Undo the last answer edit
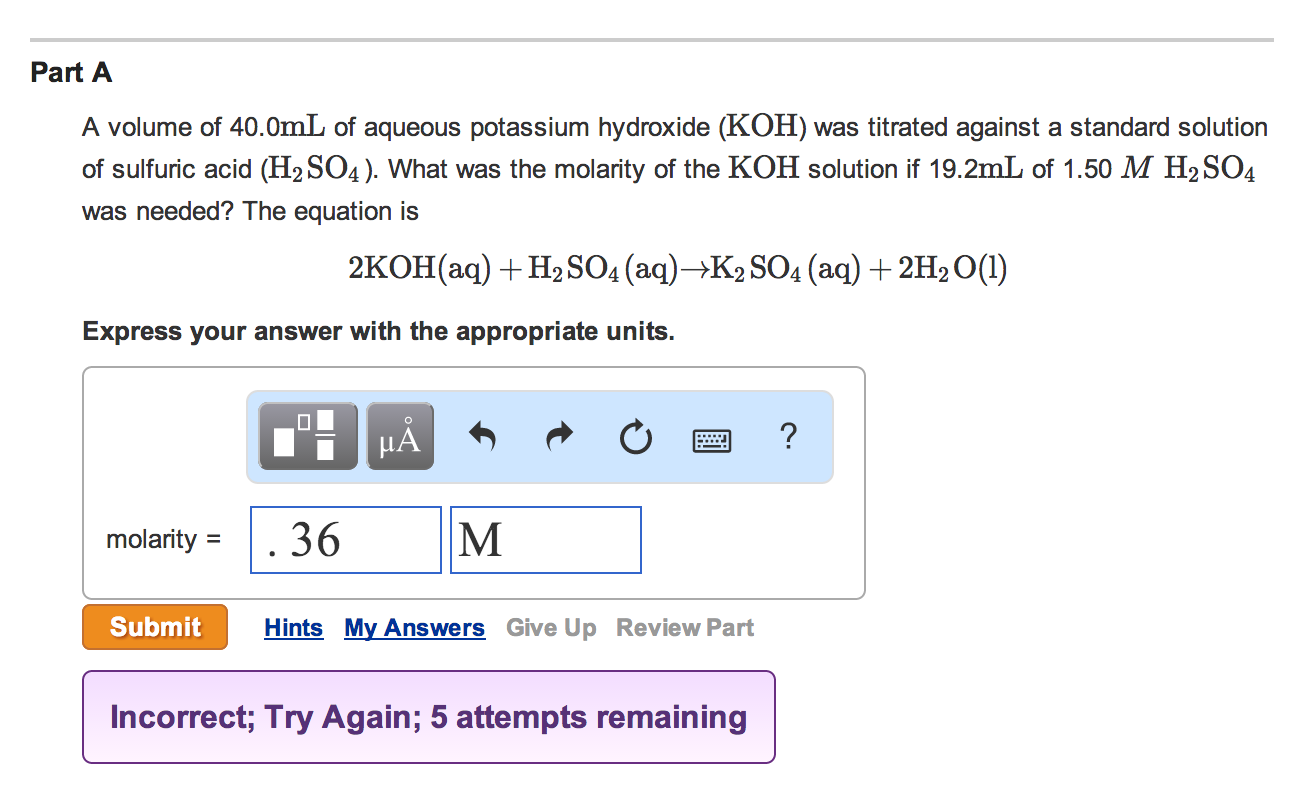 click(x=483, y=436)
